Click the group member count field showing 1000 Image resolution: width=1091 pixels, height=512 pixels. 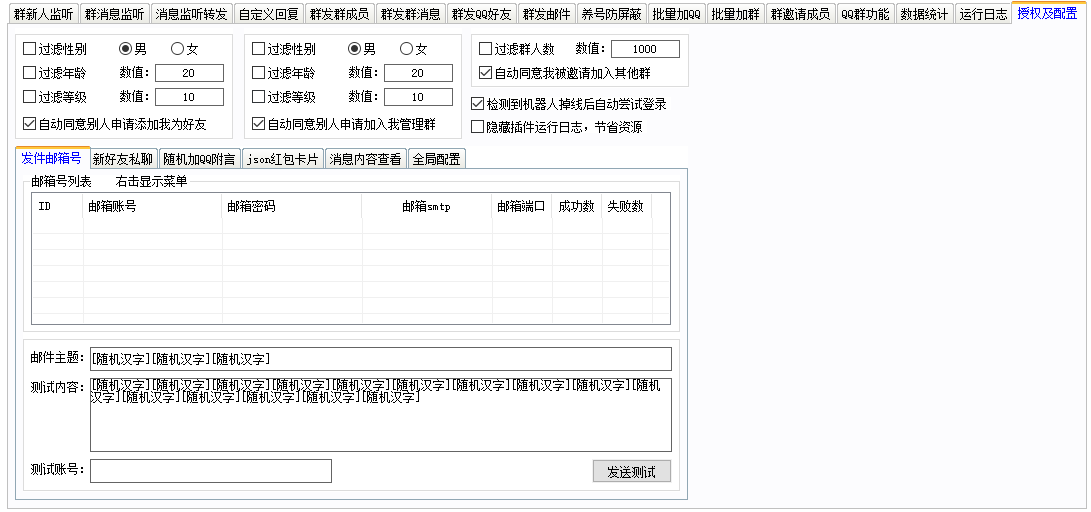point(645,49)
